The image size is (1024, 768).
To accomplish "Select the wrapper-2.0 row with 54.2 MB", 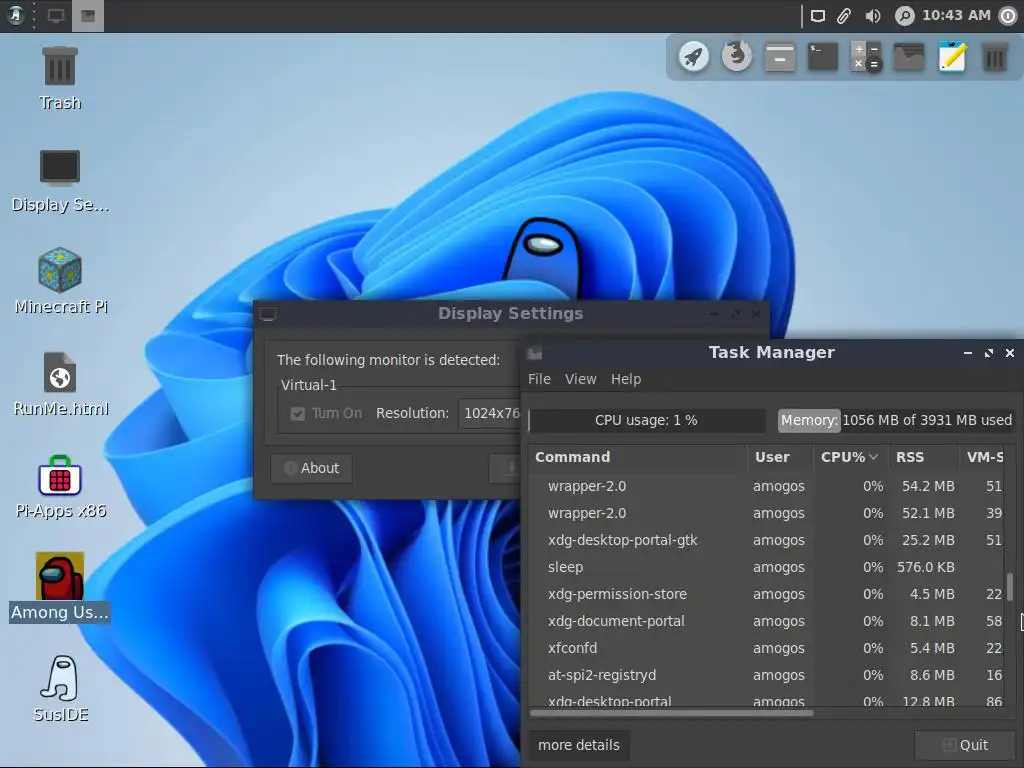I will pos(767,486).
